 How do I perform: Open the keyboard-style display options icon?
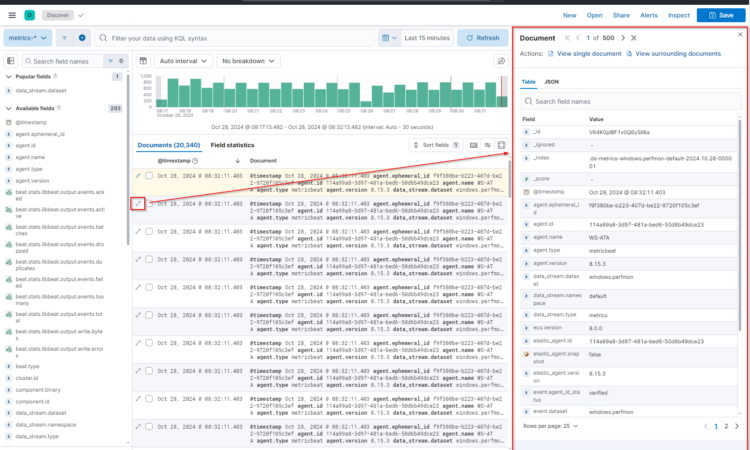474,145
